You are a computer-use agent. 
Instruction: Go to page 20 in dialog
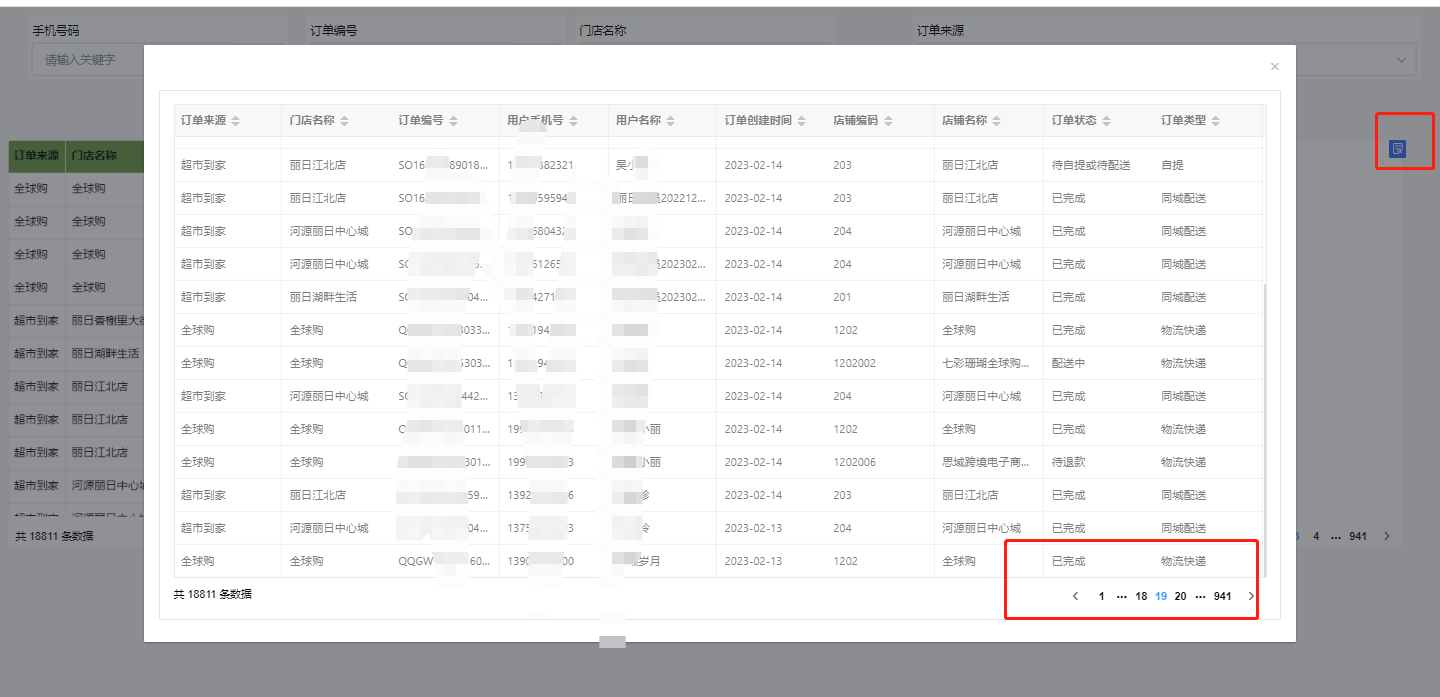point(1180,596)
